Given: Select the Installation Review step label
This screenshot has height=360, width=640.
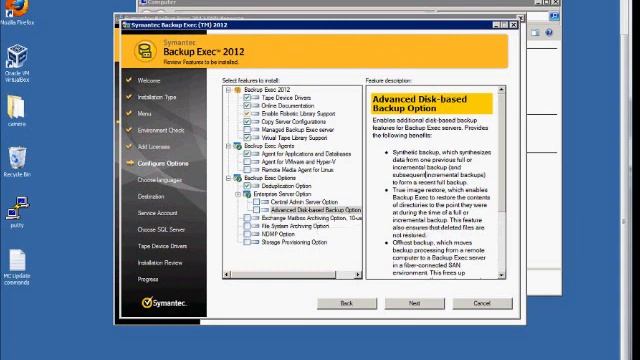Looking at the screenshot, I should click(160, 262).
